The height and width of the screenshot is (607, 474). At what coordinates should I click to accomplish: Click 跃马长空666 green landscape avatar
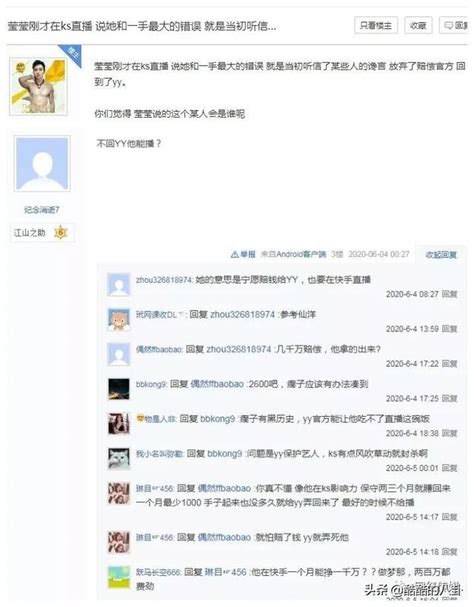click(x=119, y=577)
